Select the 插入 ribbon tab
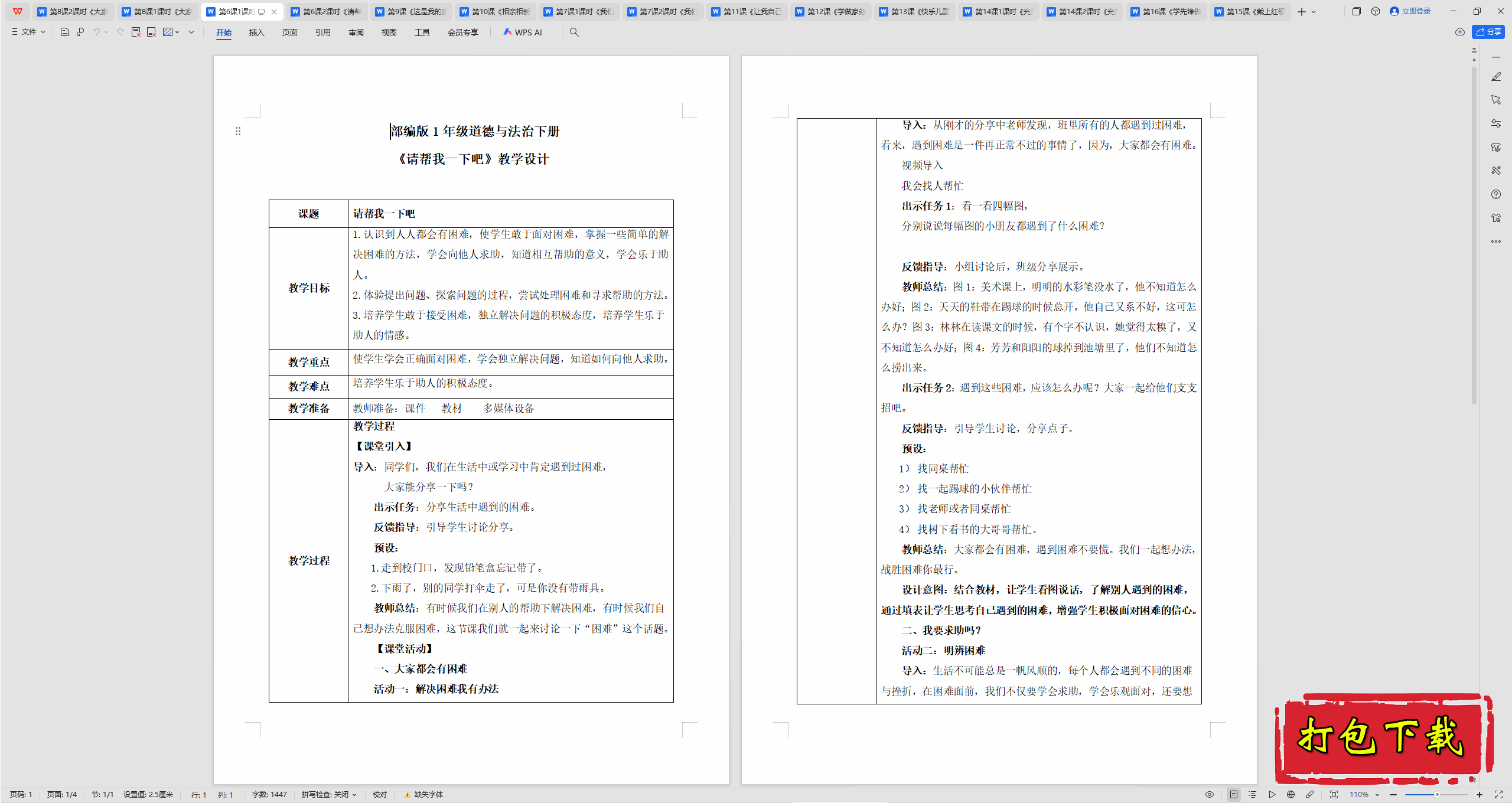Screen dimensions: 1512x803 click(x=257, y=32)
